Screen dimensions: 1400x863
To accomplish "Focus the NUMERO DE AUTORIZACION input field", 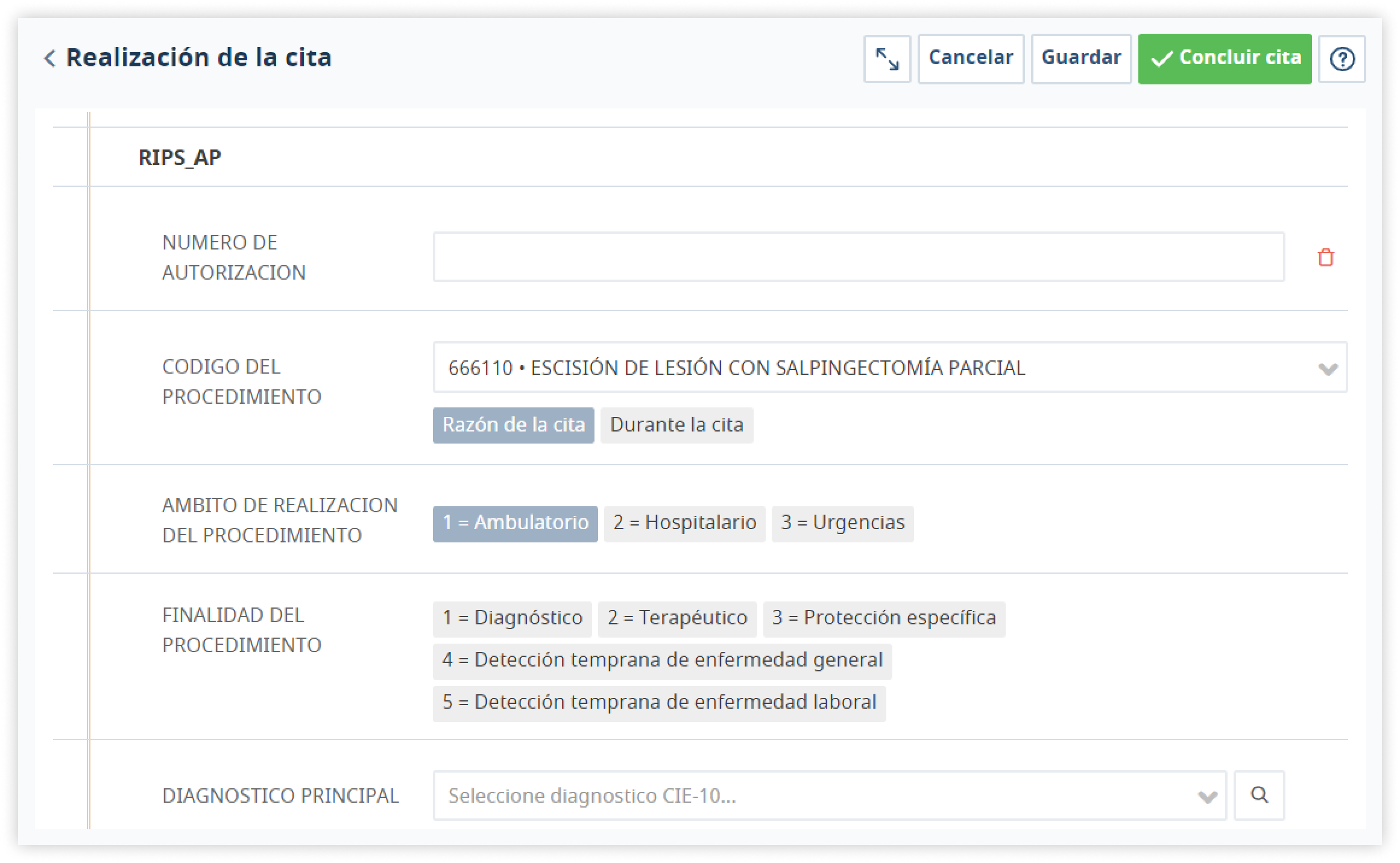I will pyautogui.click(x=859, y=257).
